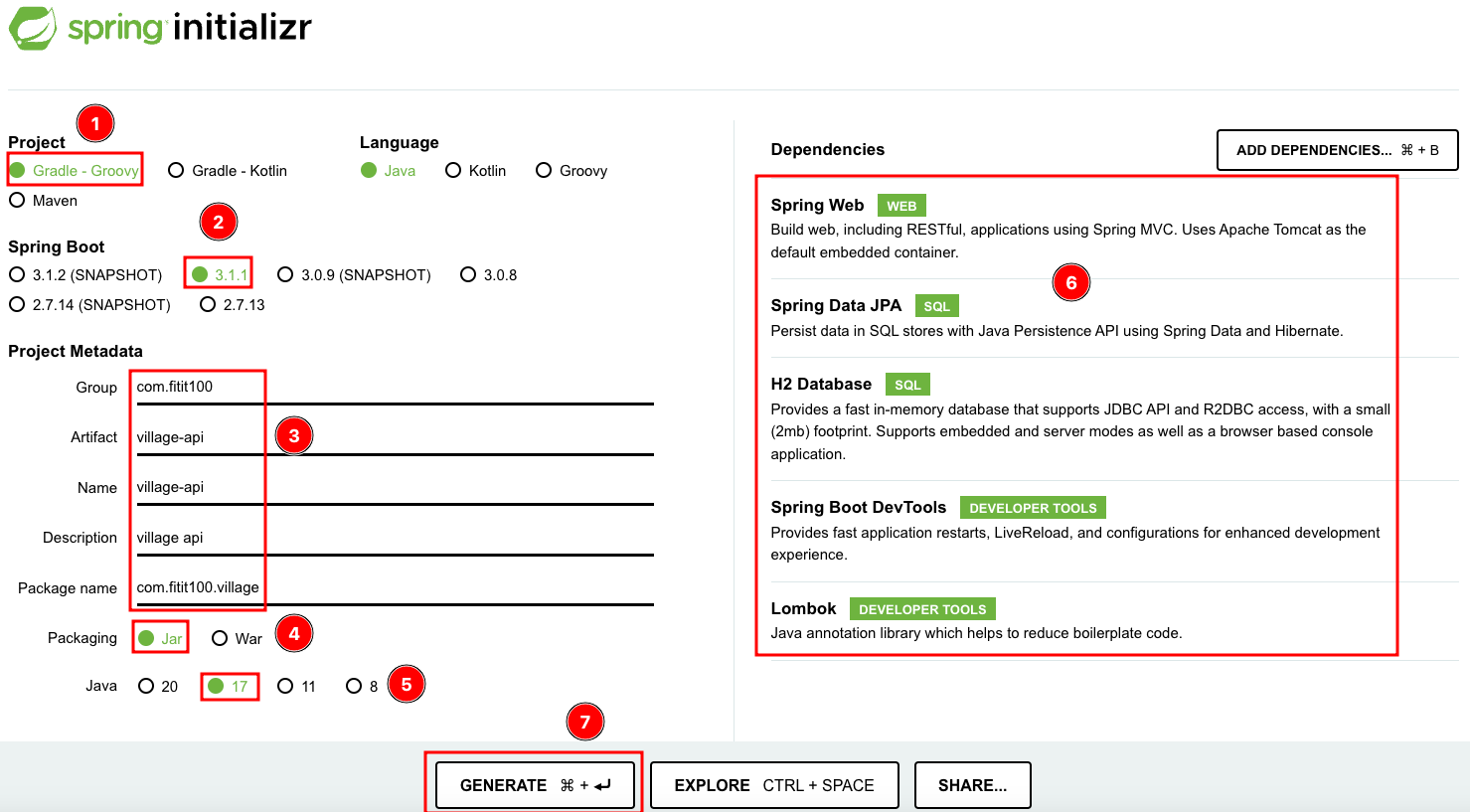Image resolution: width=1470 pixels, height=812 pixels.
Task: Explore the project structure
Action: pos(774,785)
